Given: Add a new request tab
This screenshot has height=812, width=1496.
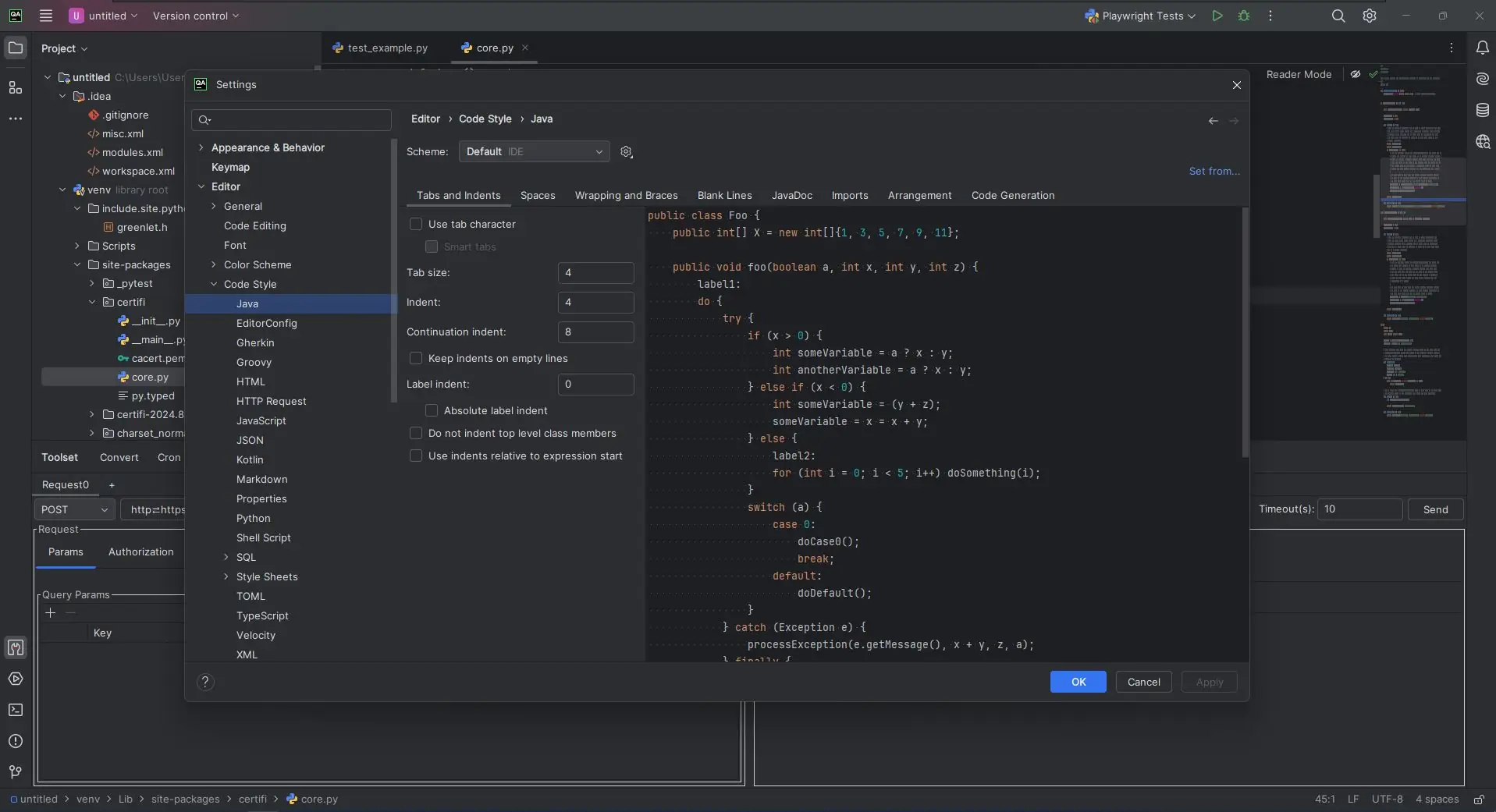Looking at the screenshot, I should pos(112,485).
